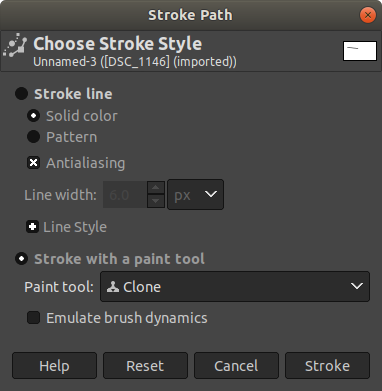The image size is (382, 391).
Task: Toggle the Antialiasing checkbox
Action: tap(33, 163)
